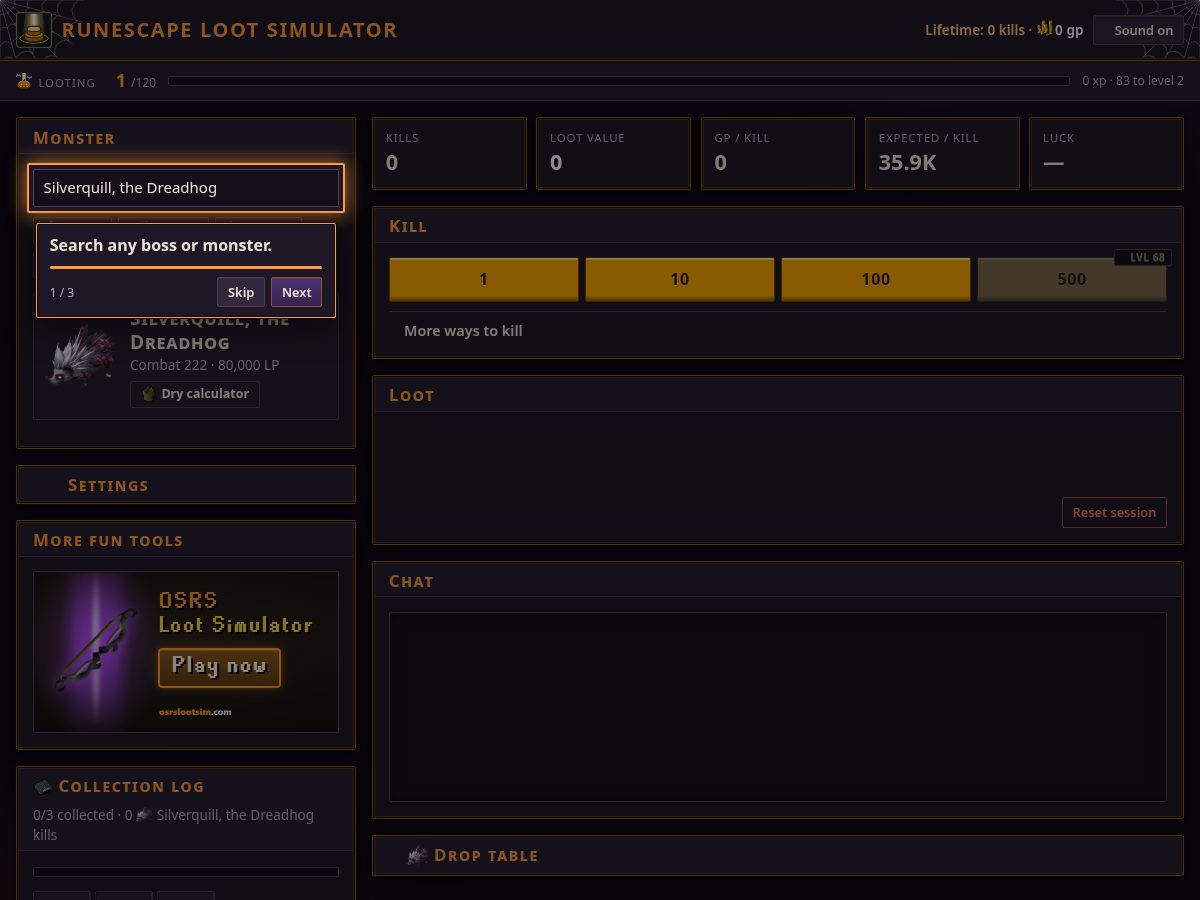Skip the tutorial tooltip

[x=241, y=292]
